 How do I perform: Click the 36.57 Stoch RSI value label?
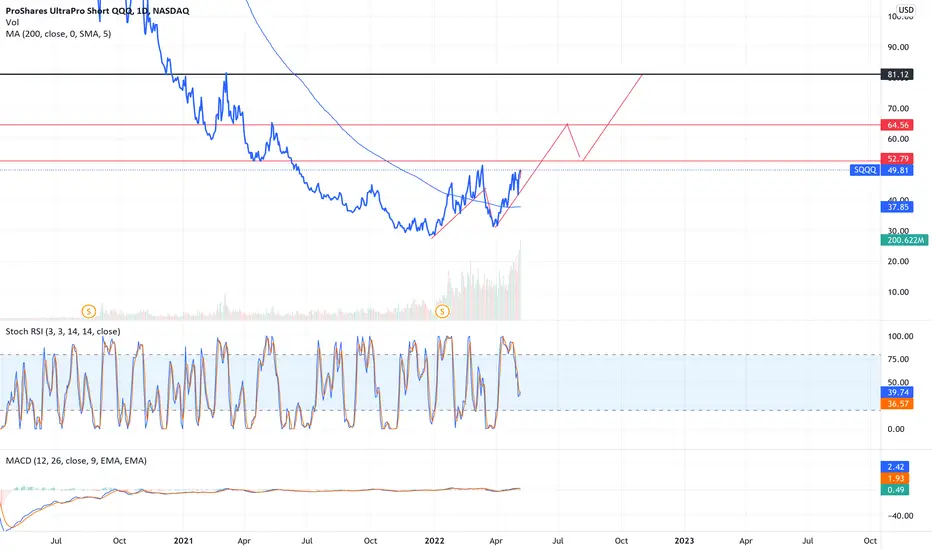(898, 404)
